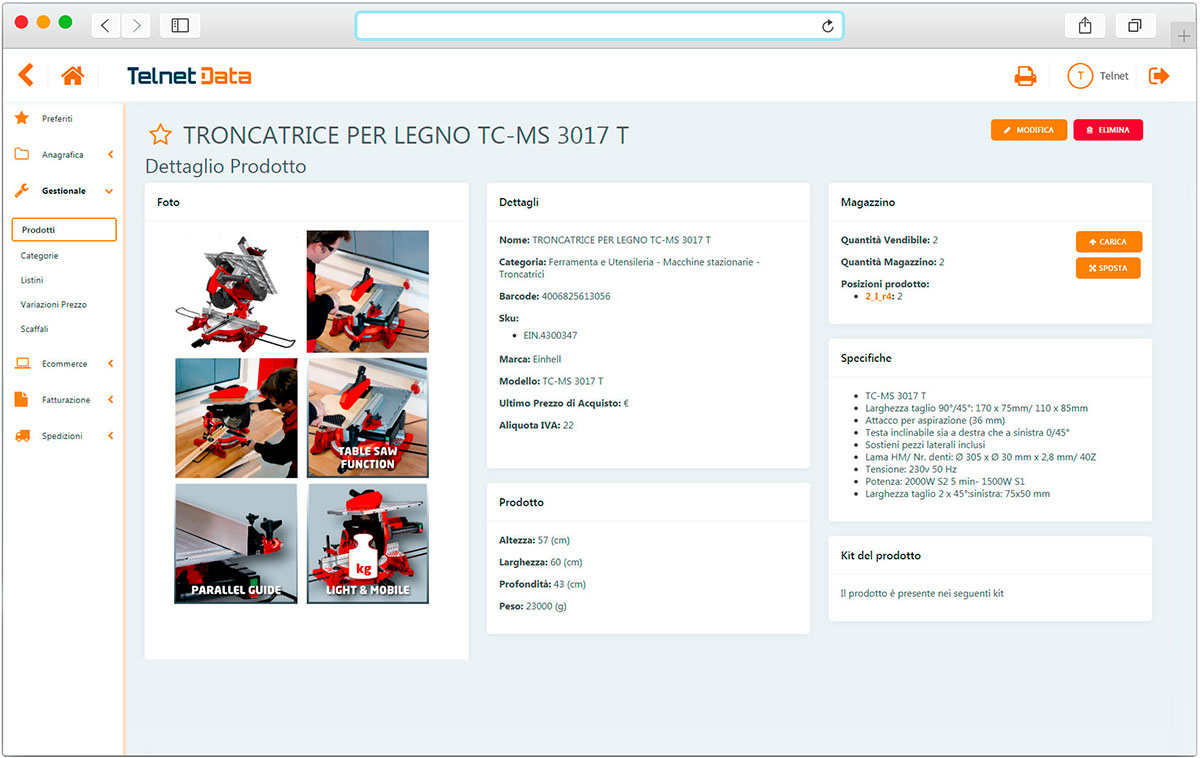This screenshot has width=1200, height=758.
Task: Click the Aliquota IVA value 22
Action: (568, 426)
